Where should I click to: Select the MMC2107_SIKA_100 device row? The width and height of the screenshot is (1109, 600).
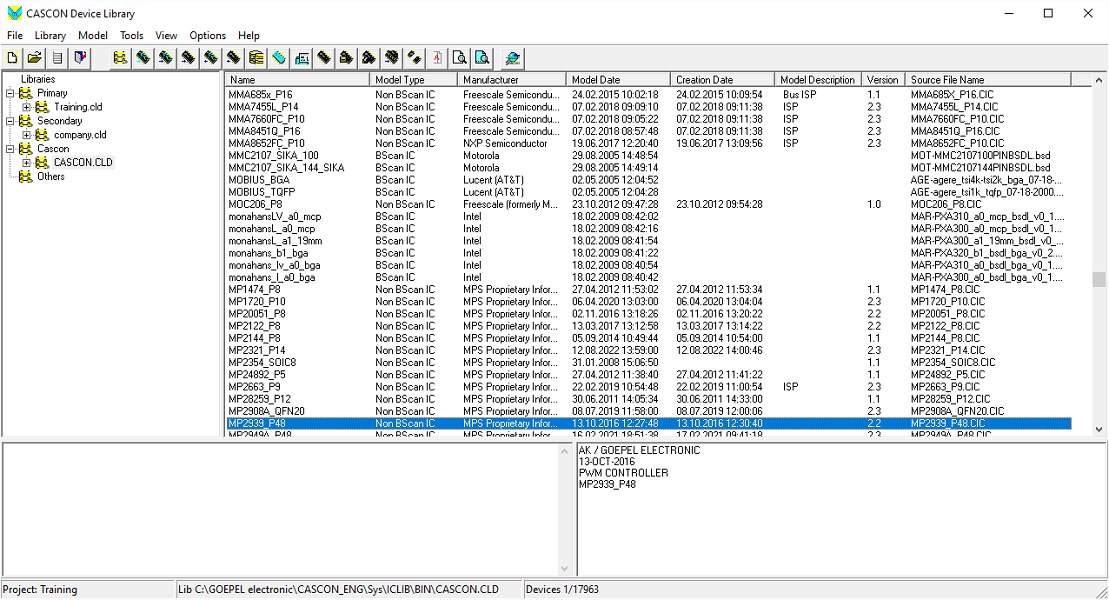click(649, 156)
